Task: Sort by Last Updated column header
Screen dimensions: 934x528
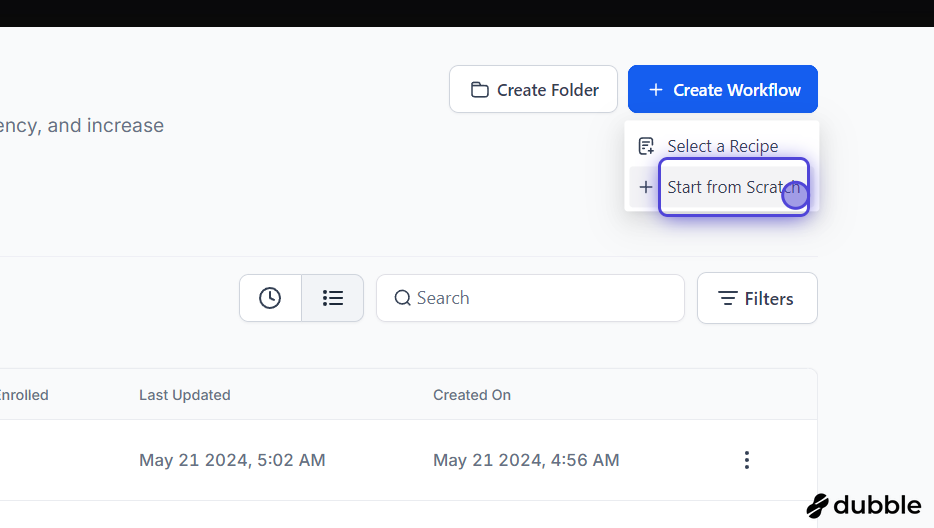Action: [185, 395]
